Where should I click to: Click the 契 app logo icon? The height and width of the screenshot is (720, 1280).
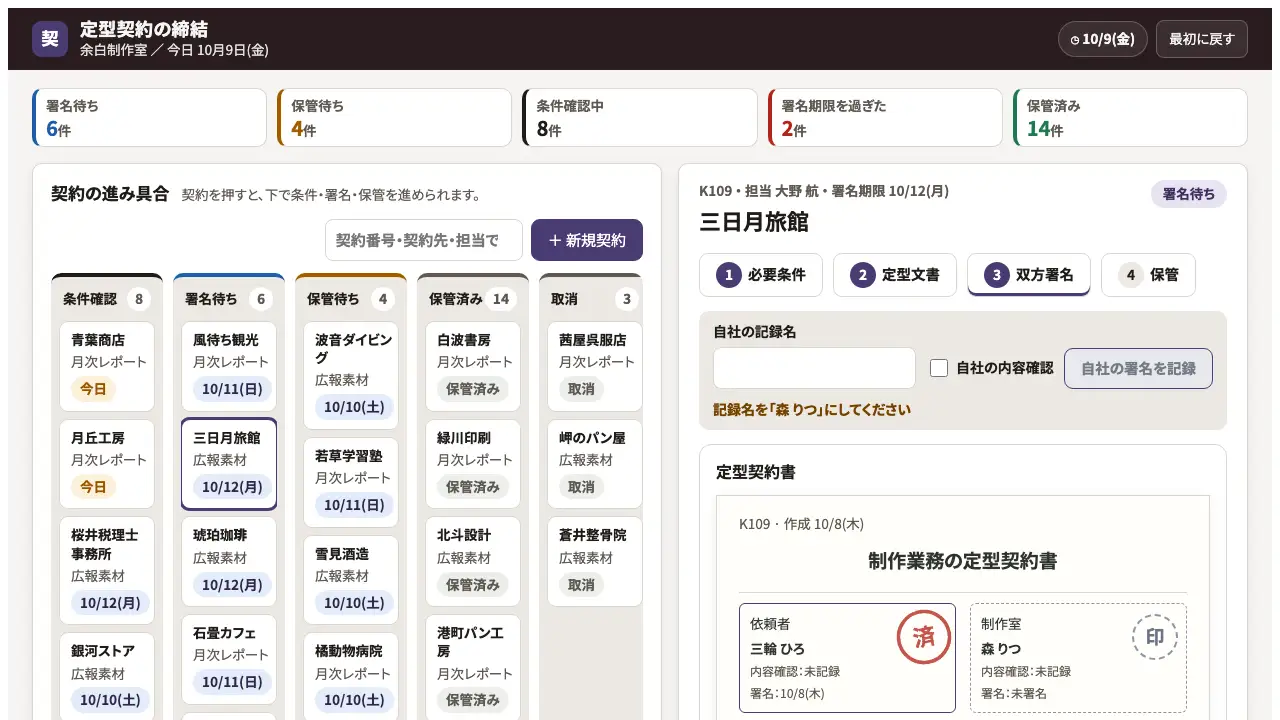coord(50,39)
